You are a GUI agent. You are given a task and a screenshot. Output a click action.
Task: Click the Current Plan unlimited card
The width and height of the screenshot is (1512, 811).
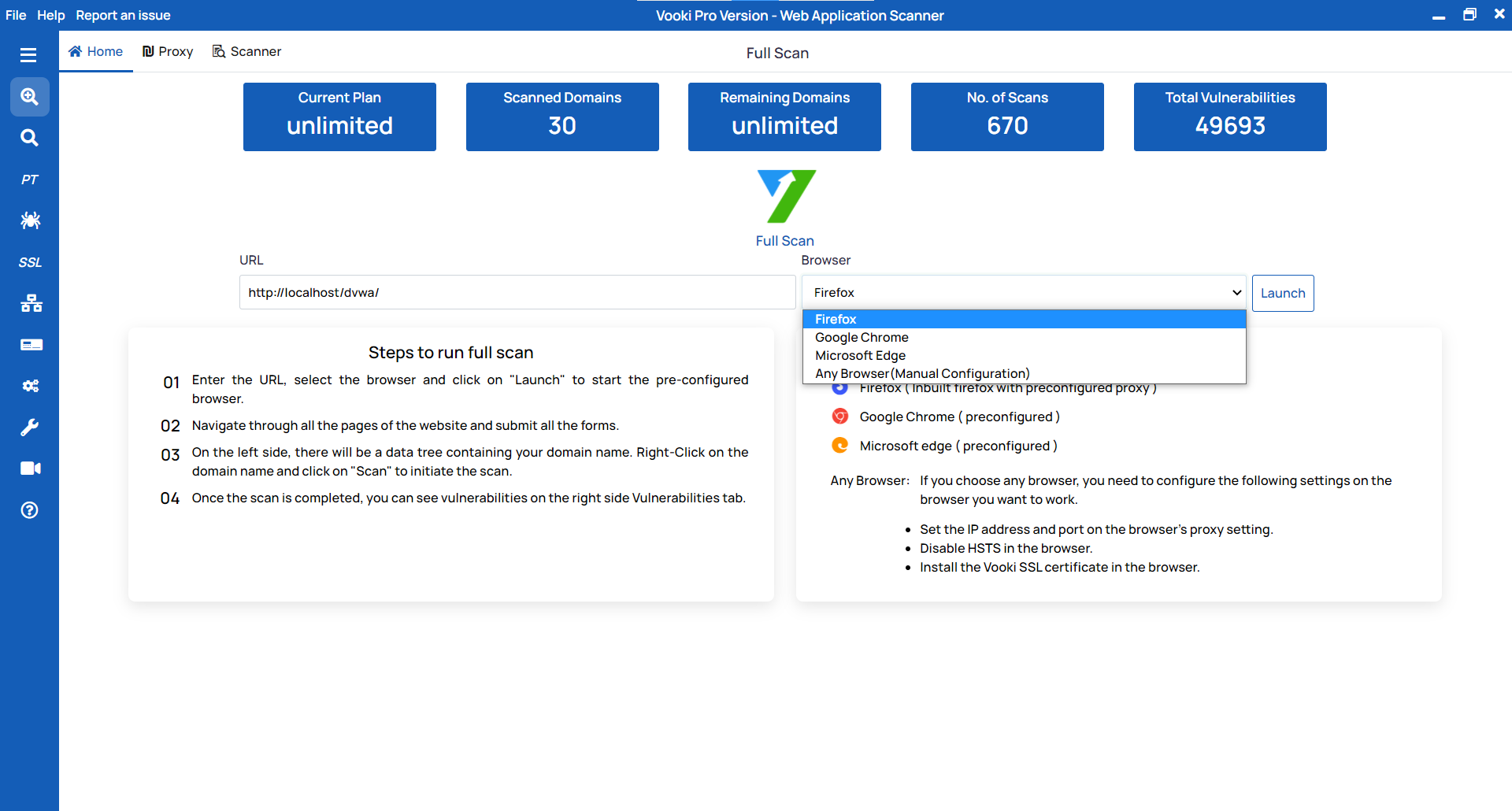coord(339,117)
